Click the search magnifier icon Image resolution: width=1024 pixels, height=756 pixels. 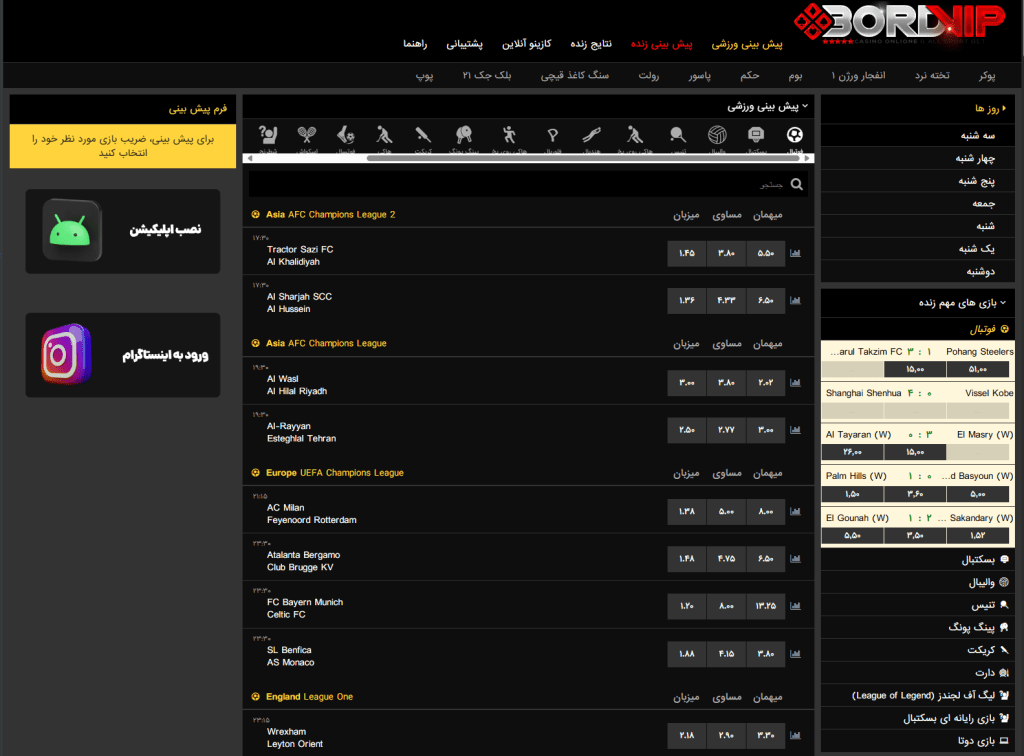point(797,185)
